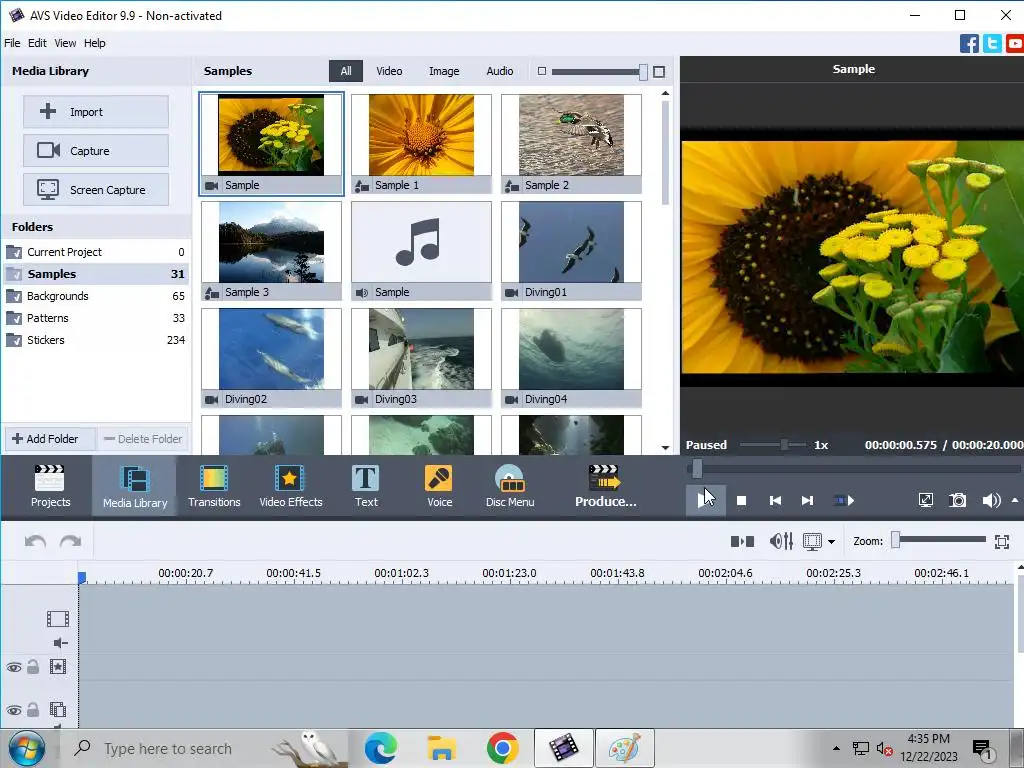This screenshot has height=768, width=1024.
Task: Click the audio track speaker icon
Action: click(60, 643)
